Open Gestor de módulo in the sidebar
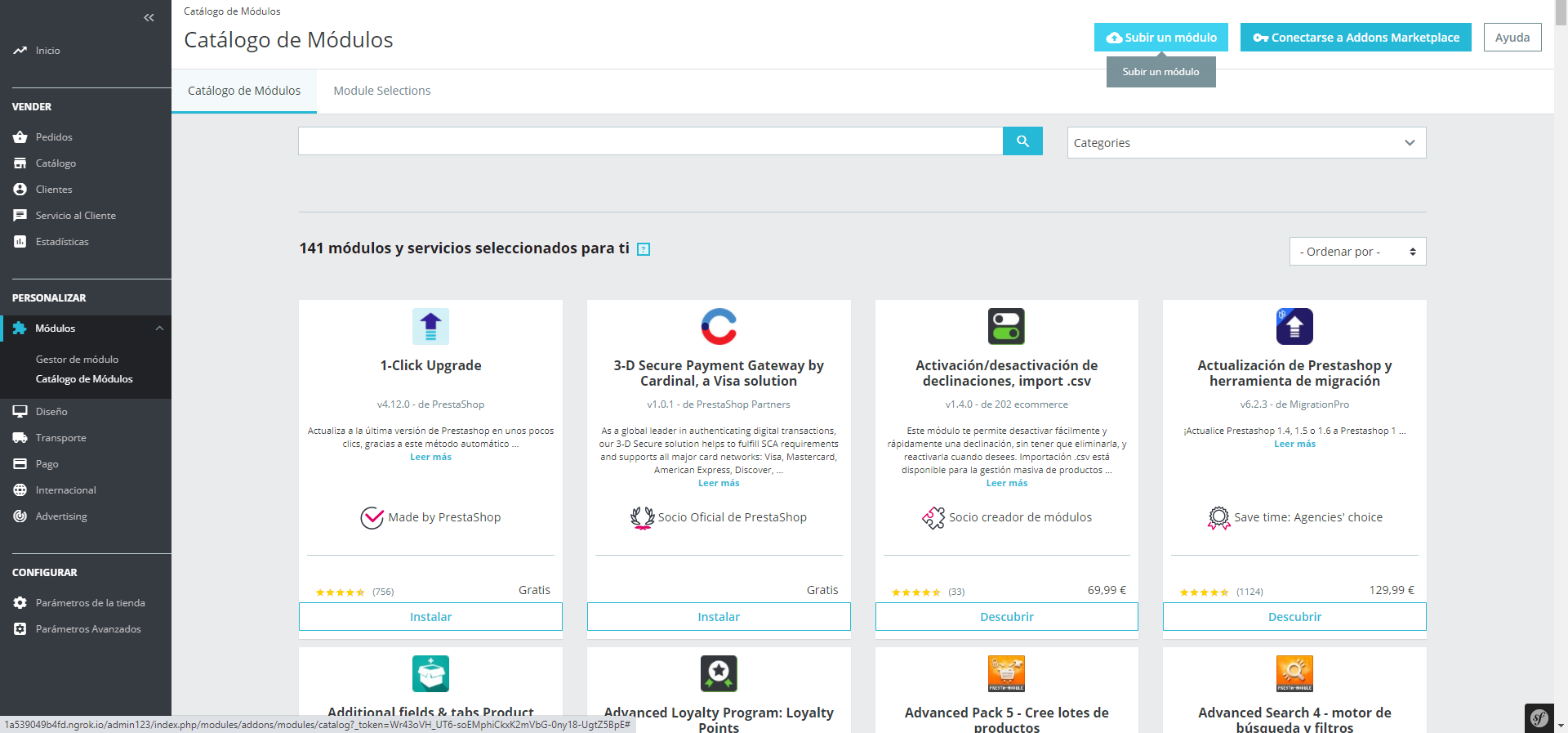The image size is (1568, 733). (x=77, y=360)
